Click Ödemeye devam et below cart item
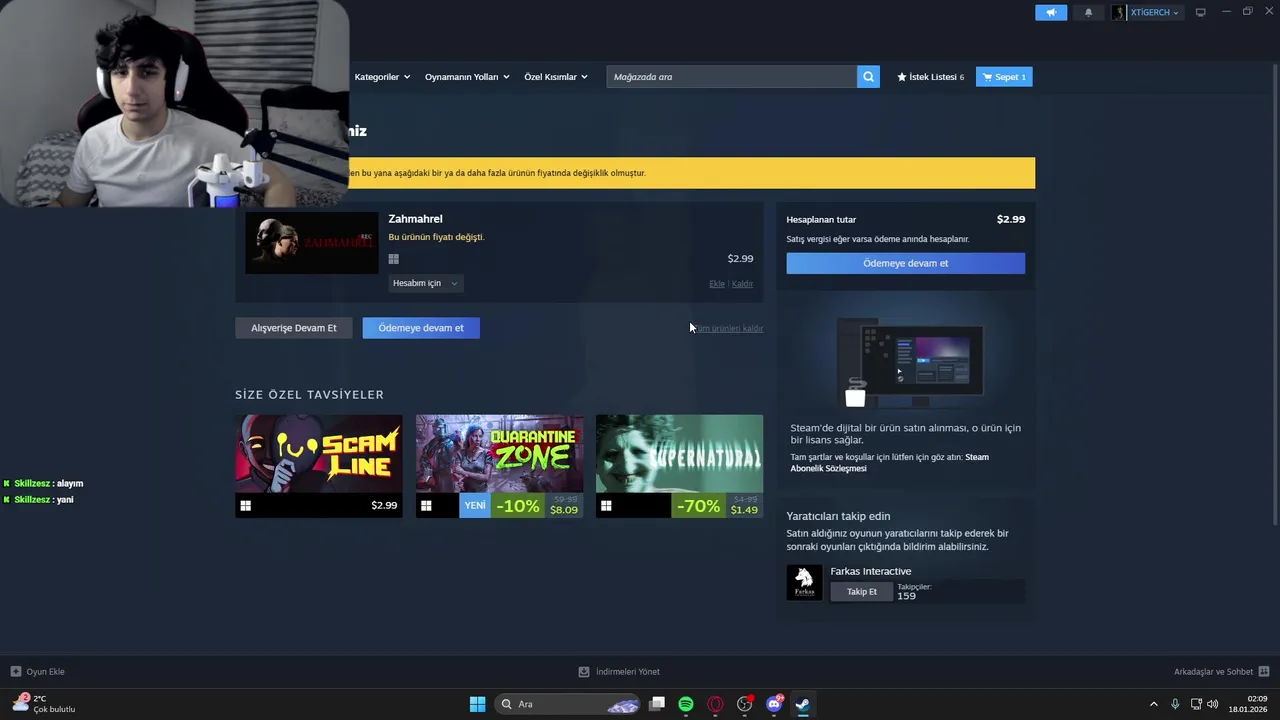 (421, 328)
